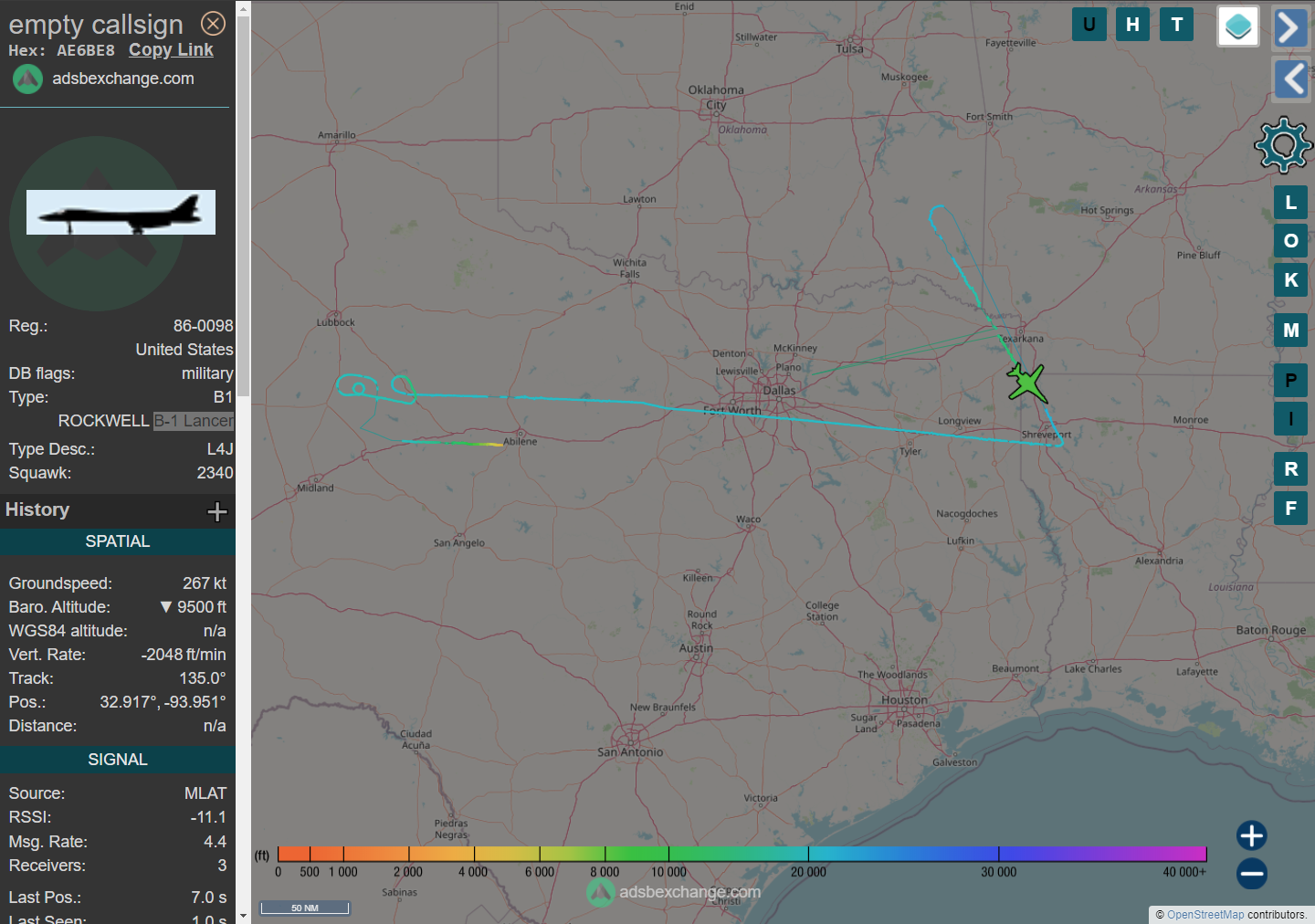
Task: Toggle the M map option button
Action: click(1290, 331)
